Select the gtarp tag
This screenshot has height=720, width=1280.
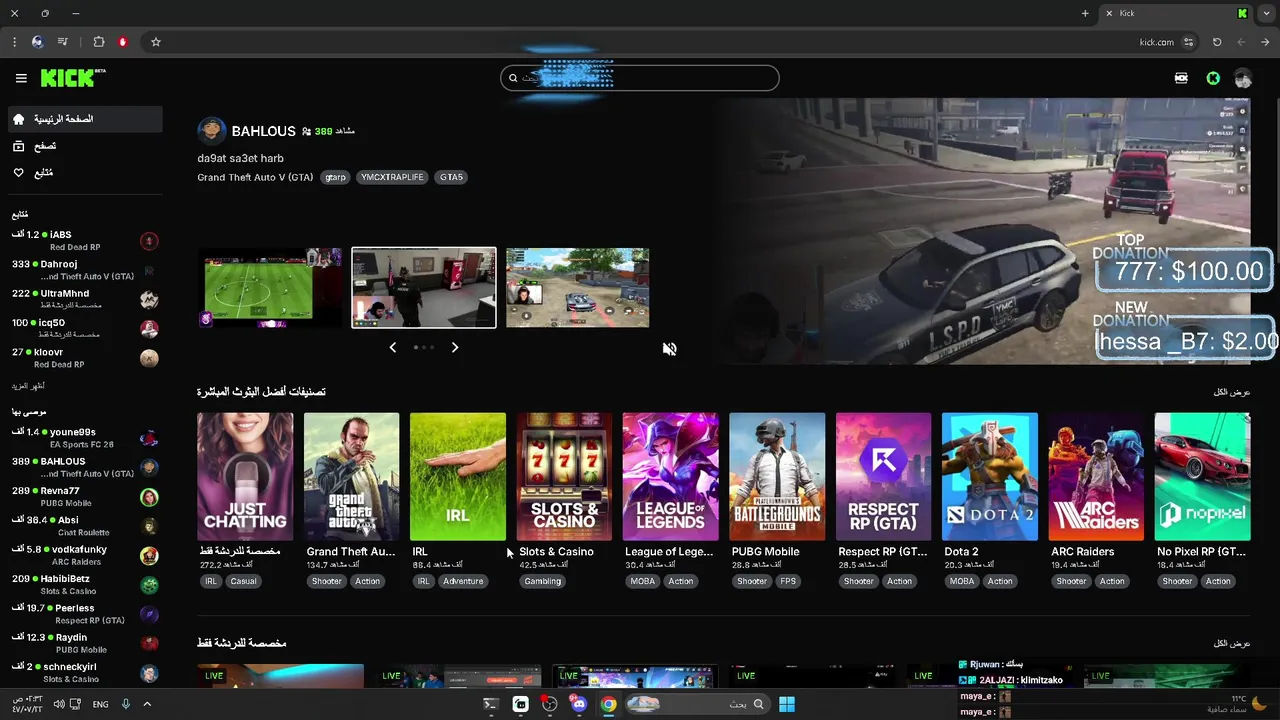[x=335, y=177]
